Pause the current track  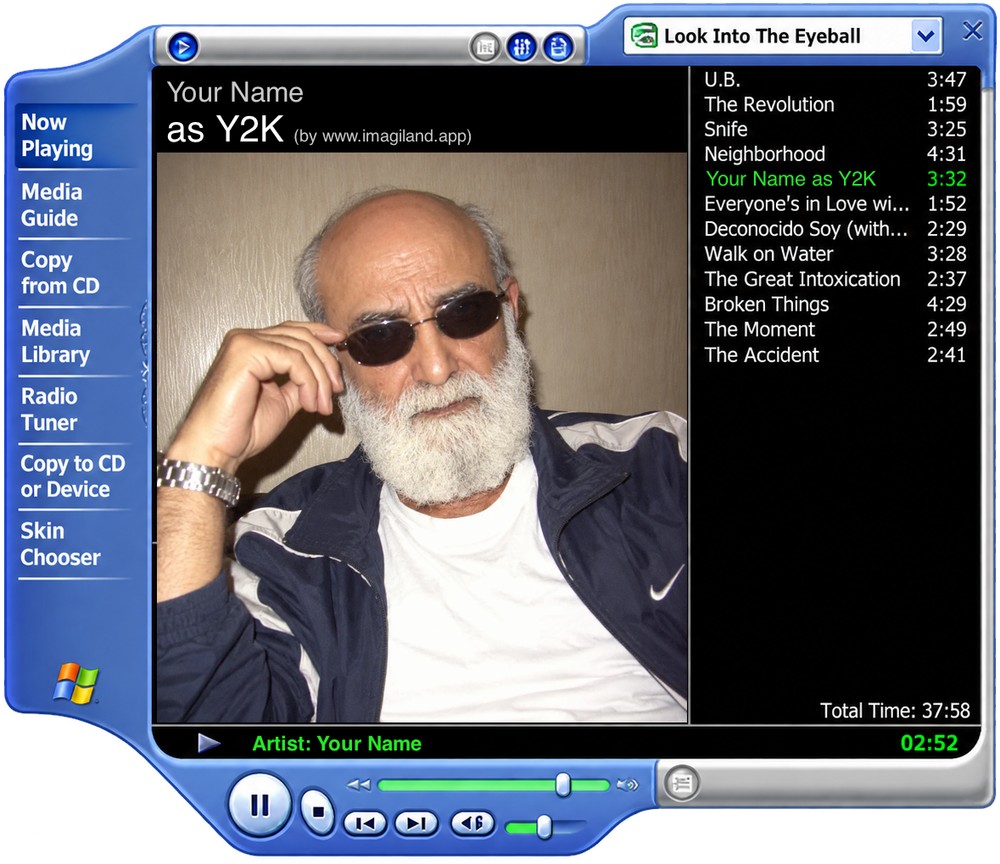pyautogui.click(x=260, y=805)
